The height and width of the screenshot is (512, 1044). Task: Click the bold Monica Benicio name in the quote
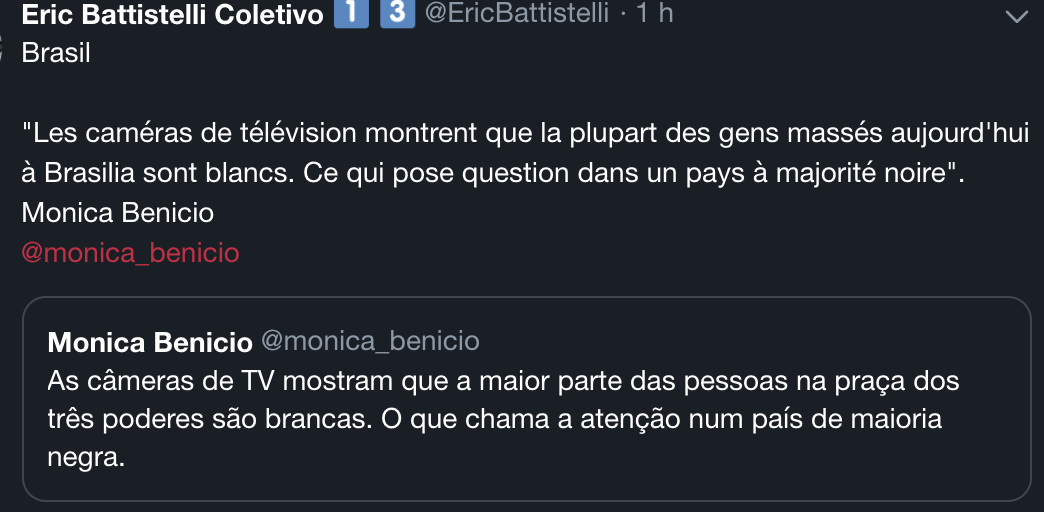(x=150, y=342)
